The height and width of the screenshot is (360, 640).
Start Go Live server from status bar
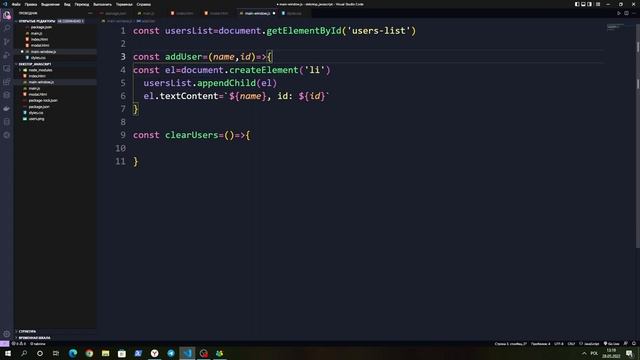point(611,344)
